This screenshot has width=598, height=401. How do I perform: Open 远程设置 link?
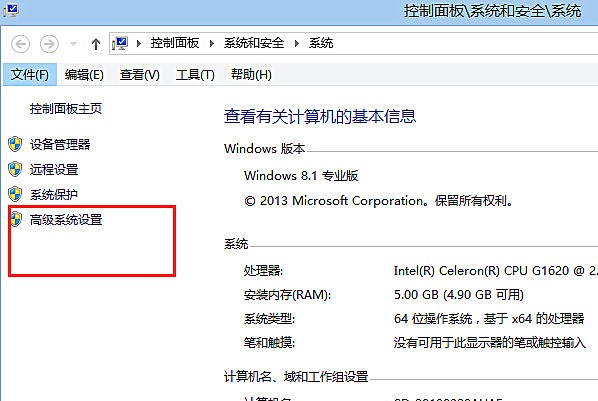click(54, 169)
